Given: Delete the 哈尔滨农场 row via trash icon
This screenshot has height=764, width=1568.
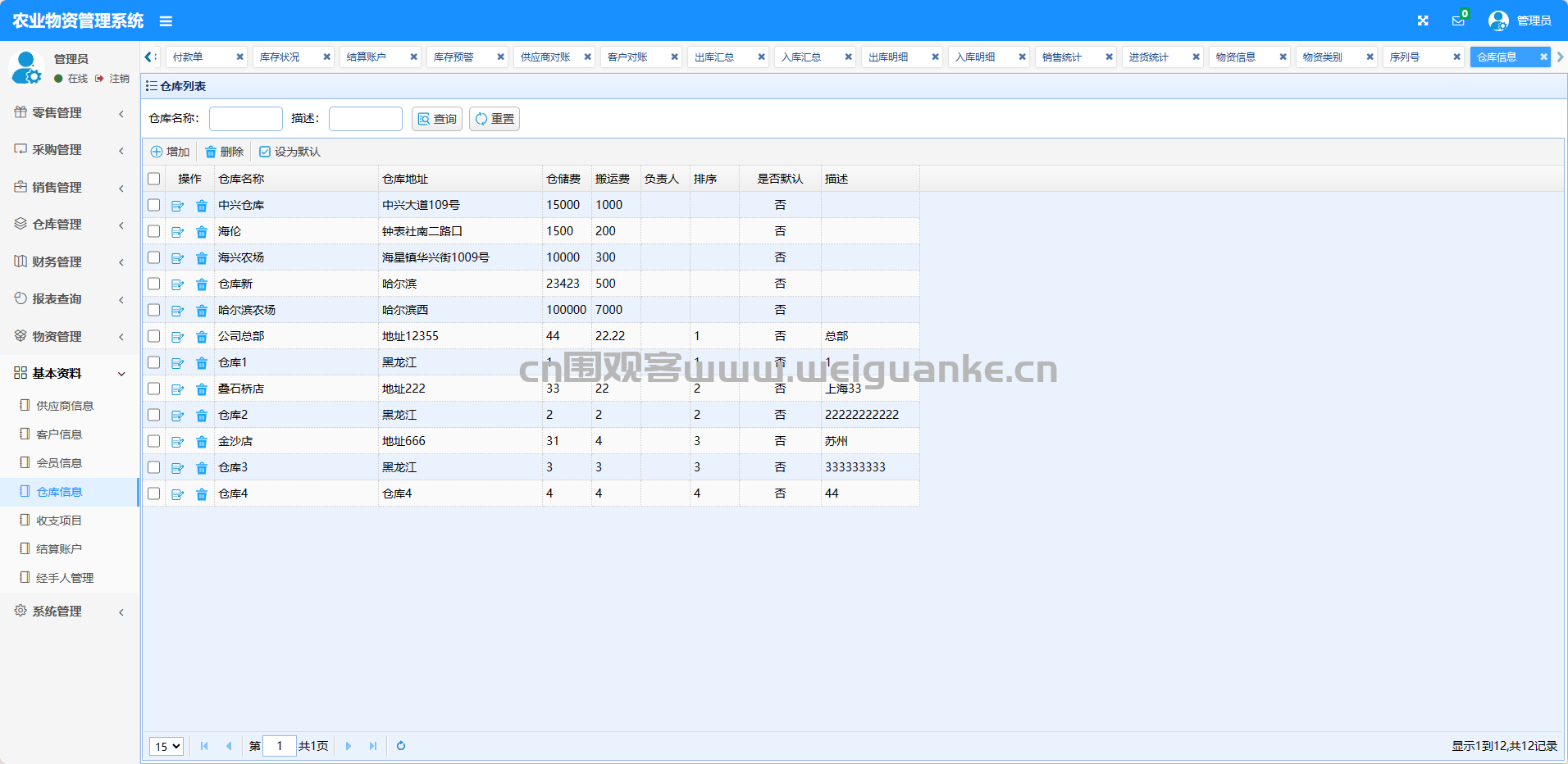Looking at the screenshot, I should click(202, 311).
